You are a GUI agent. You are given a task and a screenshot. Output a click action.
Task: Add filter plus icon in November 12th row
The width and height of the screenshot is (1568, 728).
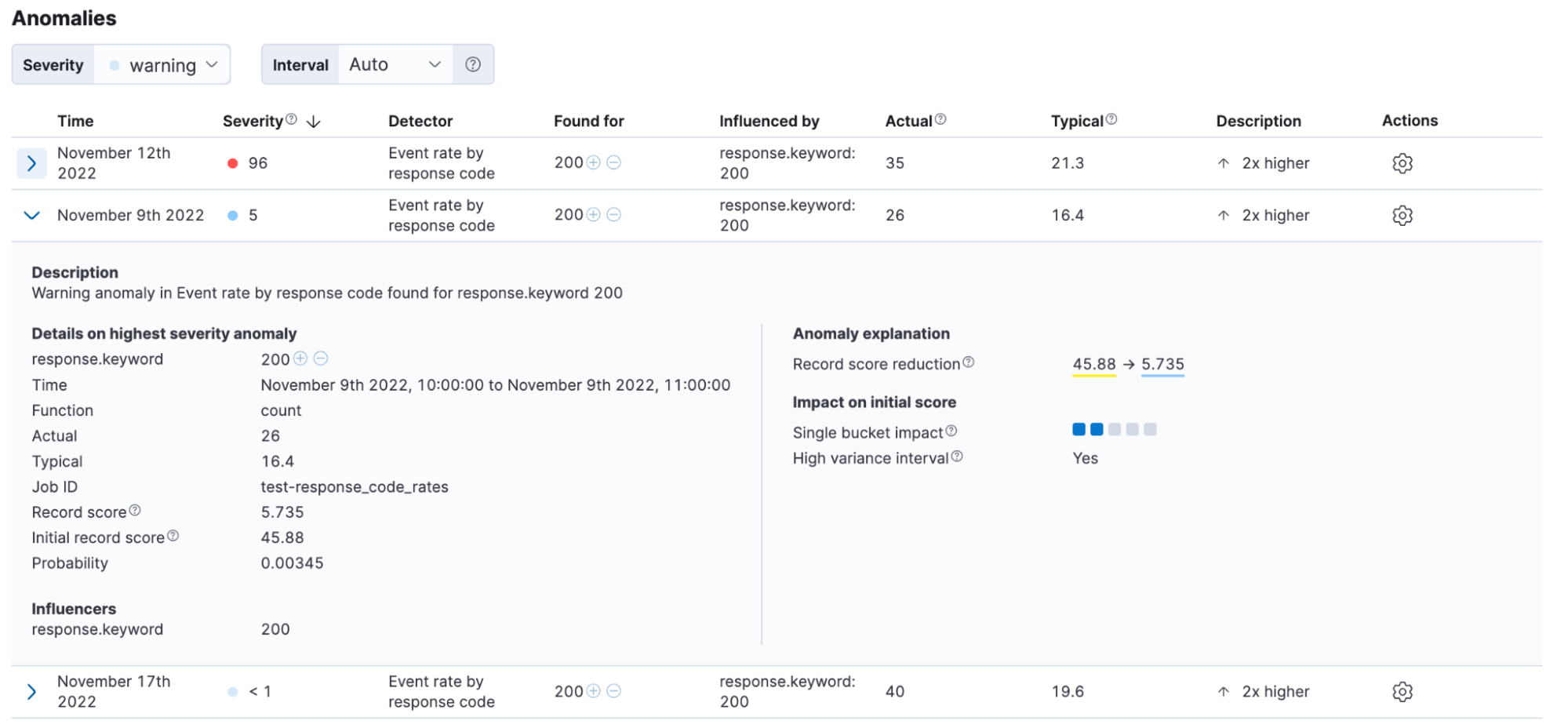pyautogui.click(x=594, y=162)
